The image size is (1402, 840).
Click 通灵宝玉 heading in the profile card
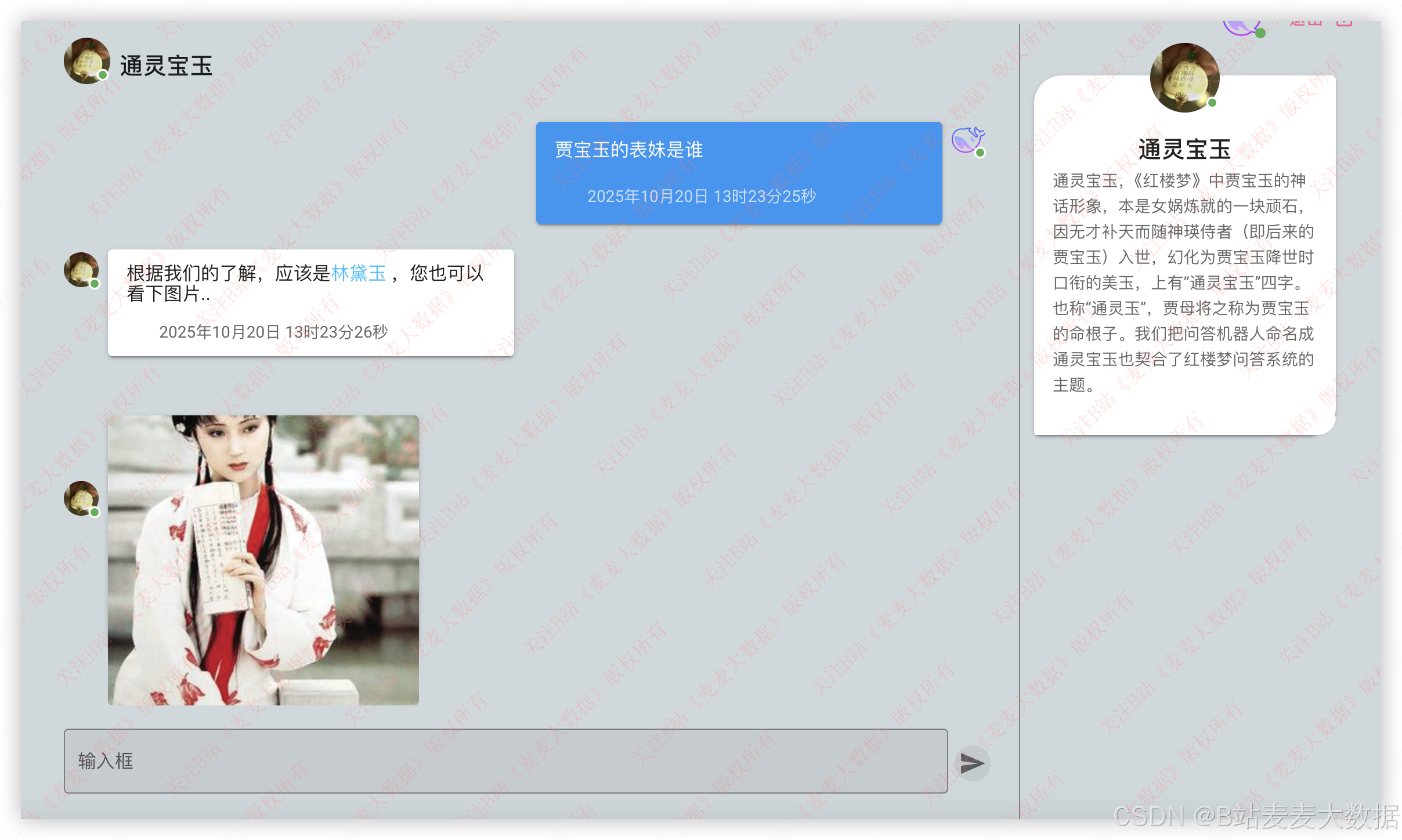coord(1184,150)
